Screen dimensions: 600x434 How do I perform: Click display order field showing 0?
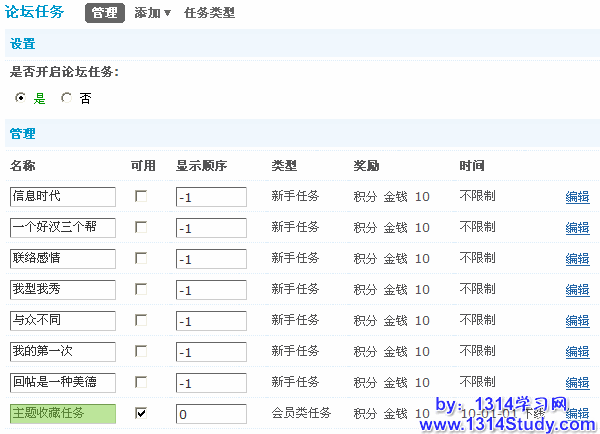pyautogui.click(x=211, y=413)
